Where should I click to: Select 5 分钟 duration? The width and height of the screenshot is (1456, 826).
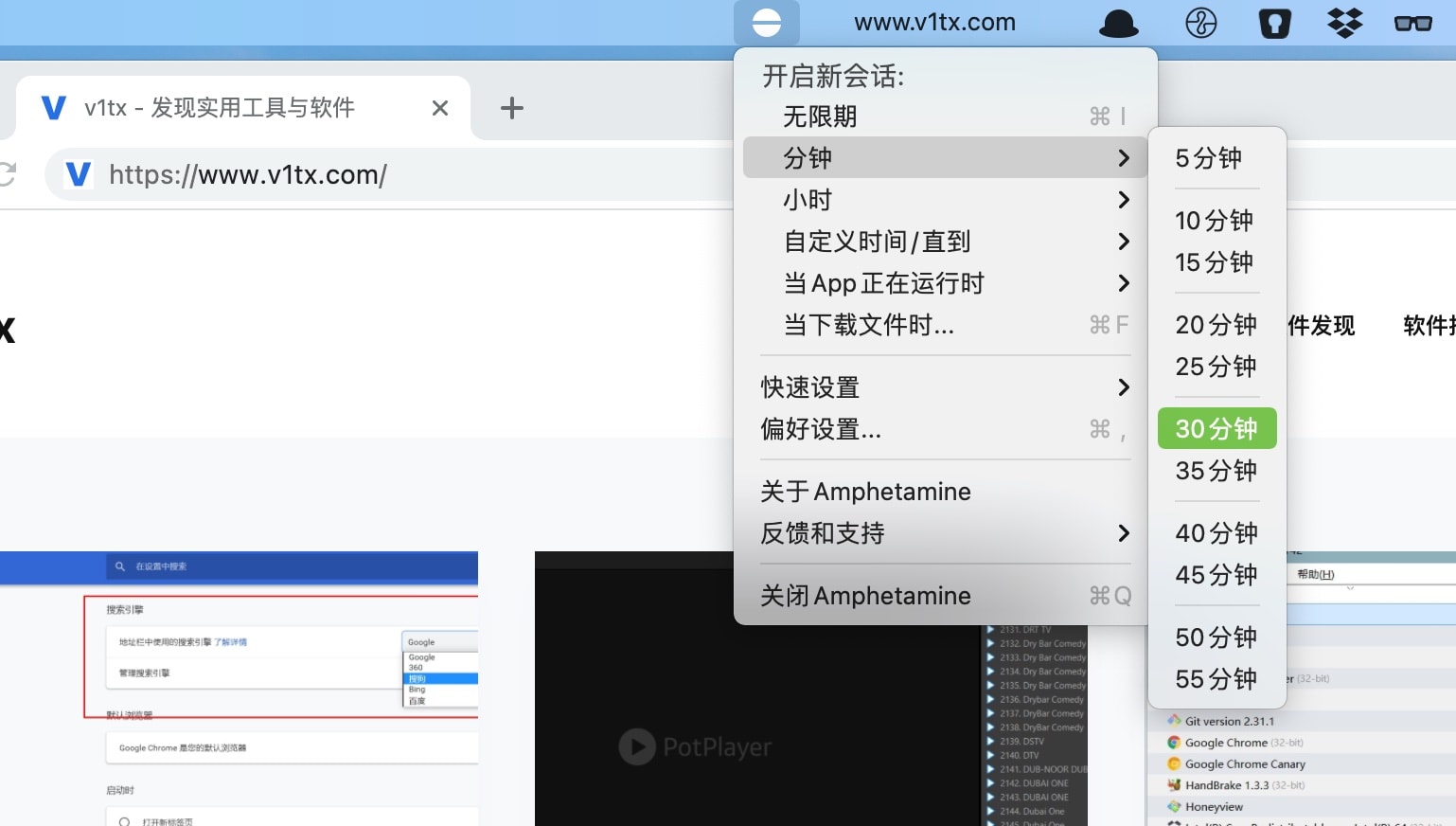[x=1217, y=158]
